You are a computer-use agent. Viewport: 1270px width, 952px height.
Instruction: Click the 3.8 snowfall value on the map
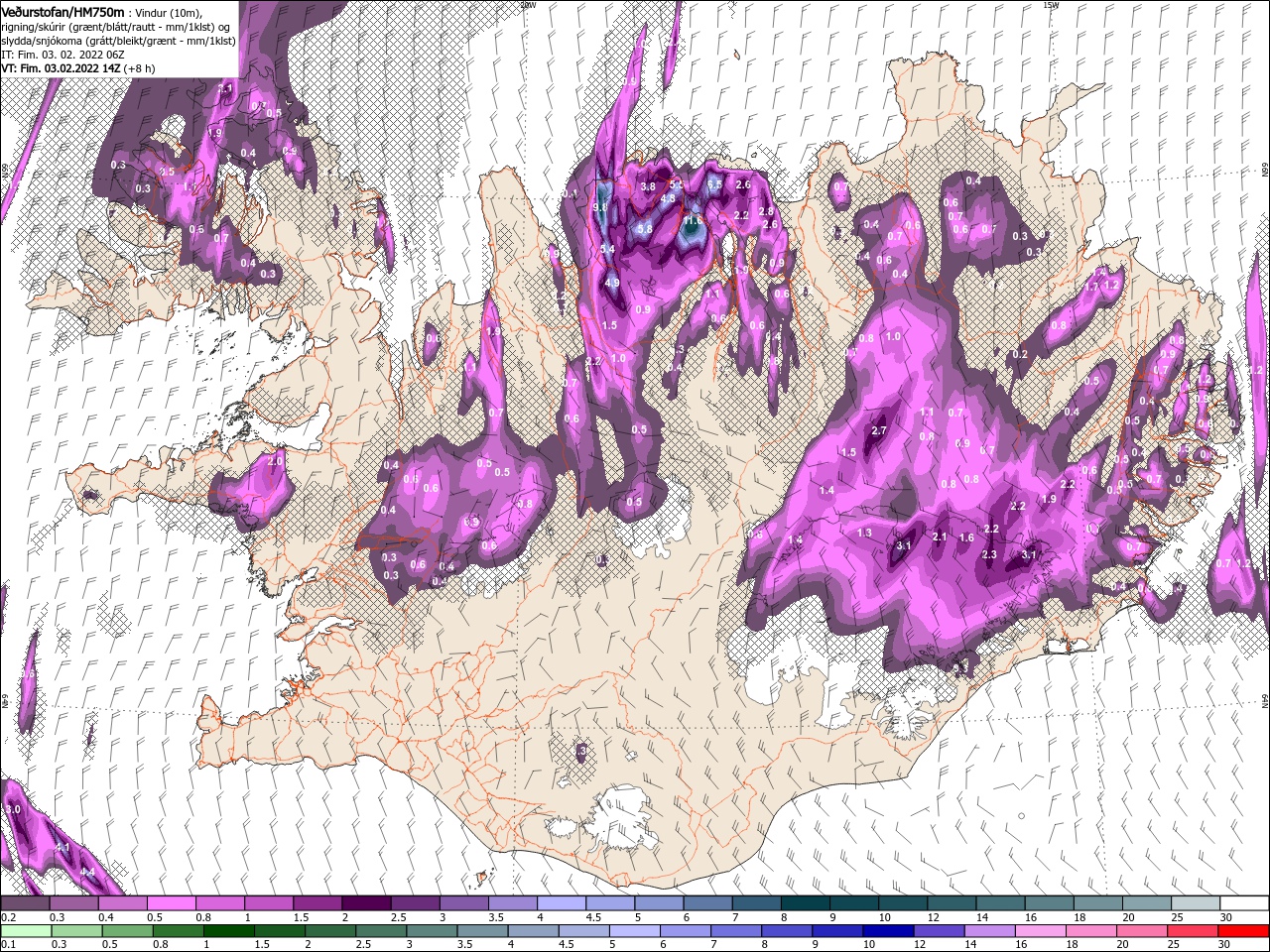click(x=649, y=186)
